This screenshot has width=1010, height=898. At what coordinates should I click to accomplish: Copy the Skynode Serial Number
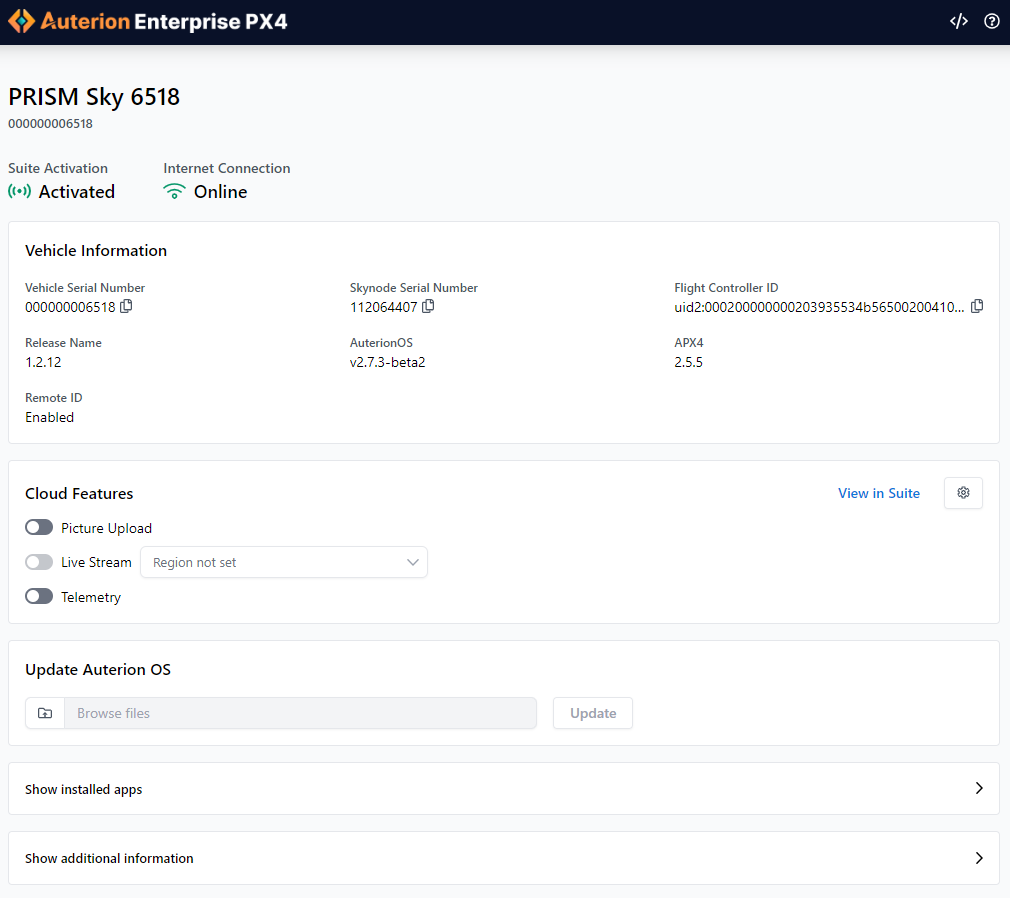tap(428, 306)
